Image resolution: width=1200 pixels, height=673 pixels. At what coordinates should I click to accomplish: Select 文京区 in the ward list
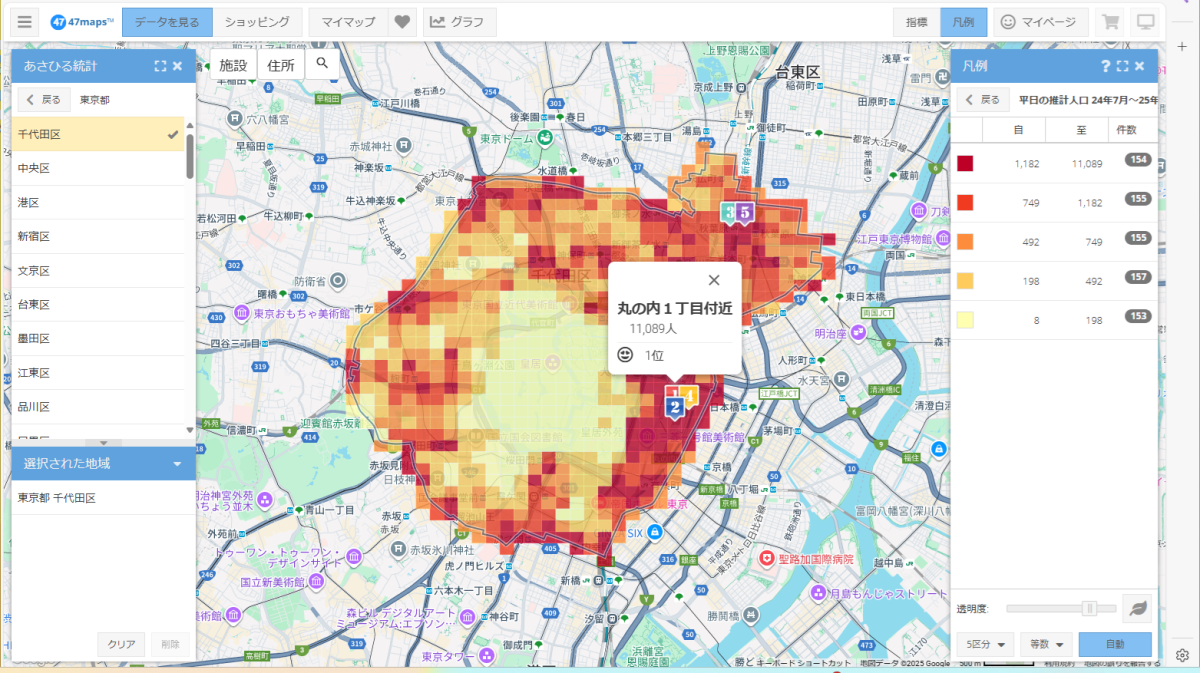(98, 271)
